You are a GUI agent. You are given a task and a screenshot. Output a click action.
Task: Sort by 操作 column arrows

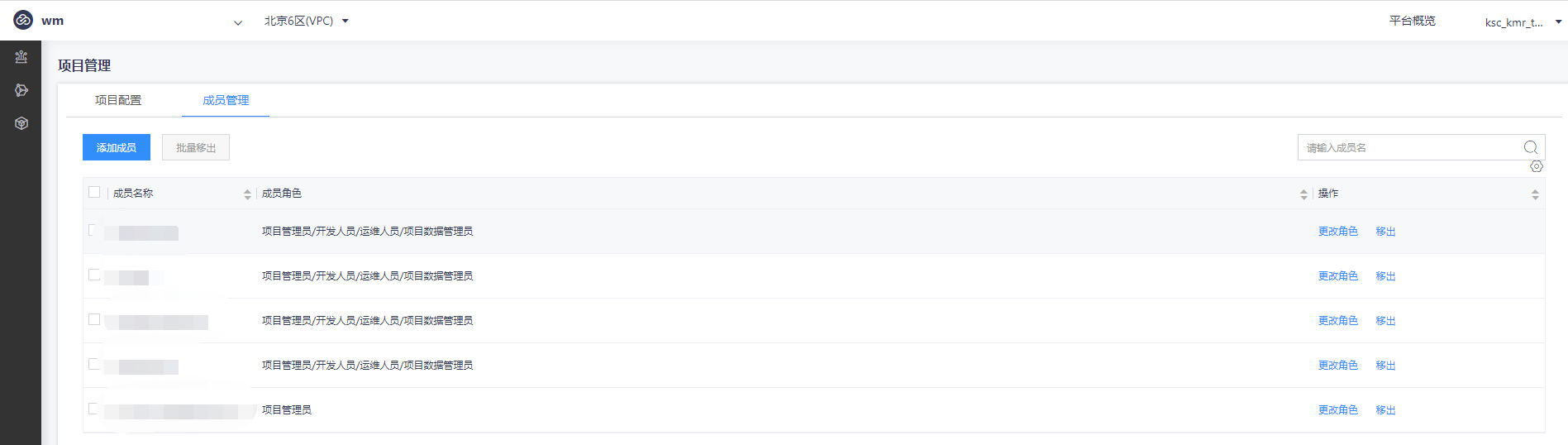[x=1535, y=194]
